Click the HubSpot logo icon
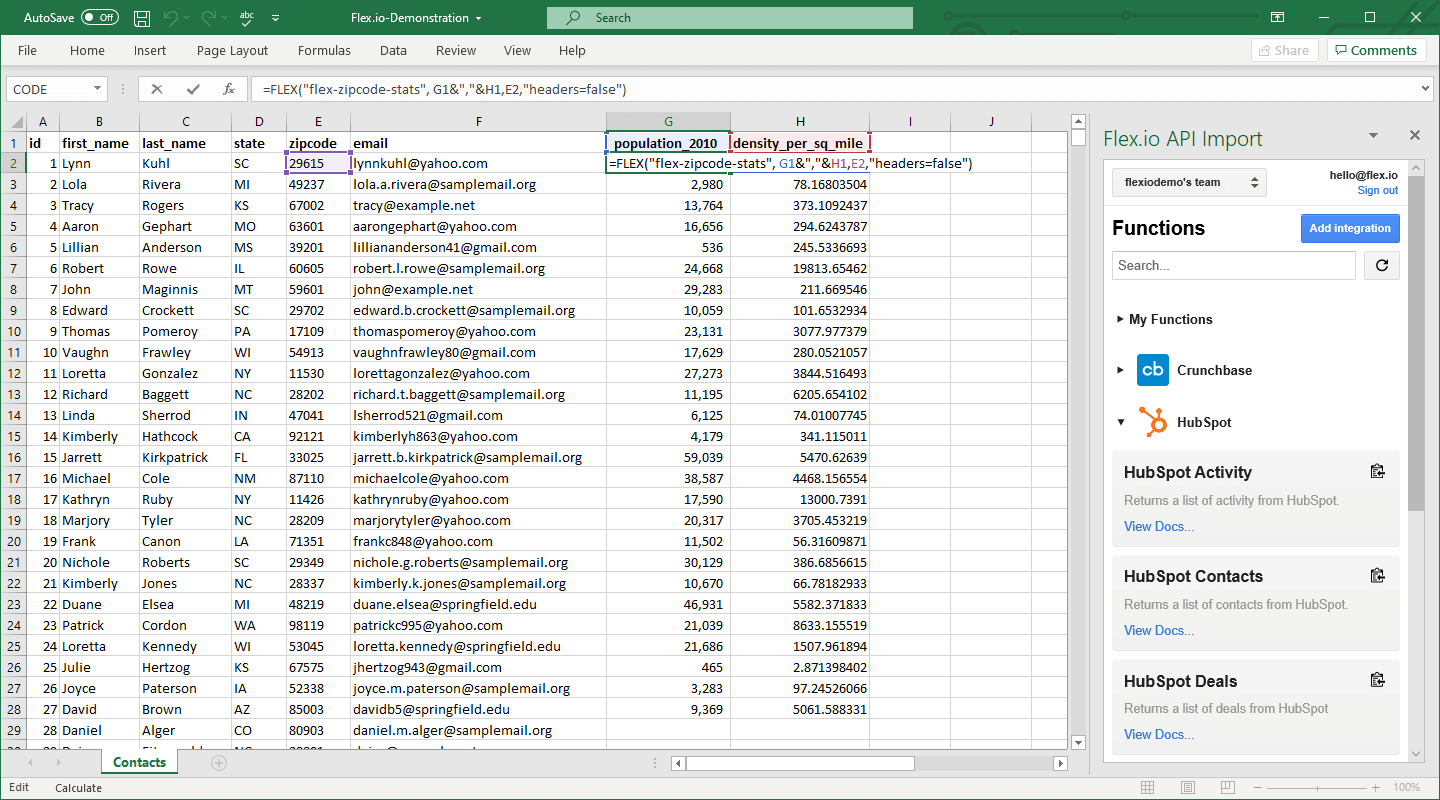This screenshot has height=800, width=1440. [x=1153, y=422]
